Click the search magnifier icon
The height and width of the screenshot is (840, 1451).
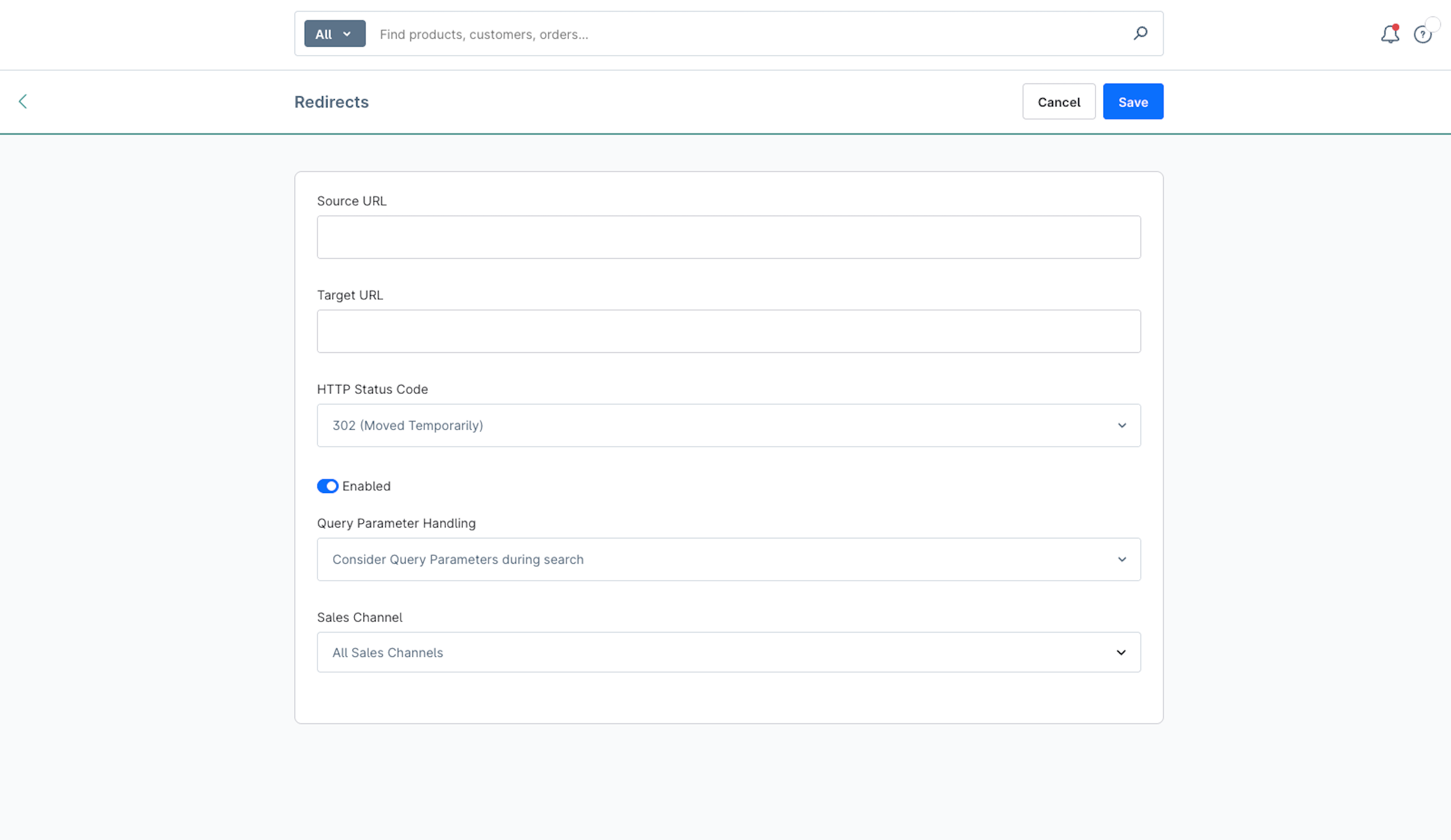(x=1140, y=33)
